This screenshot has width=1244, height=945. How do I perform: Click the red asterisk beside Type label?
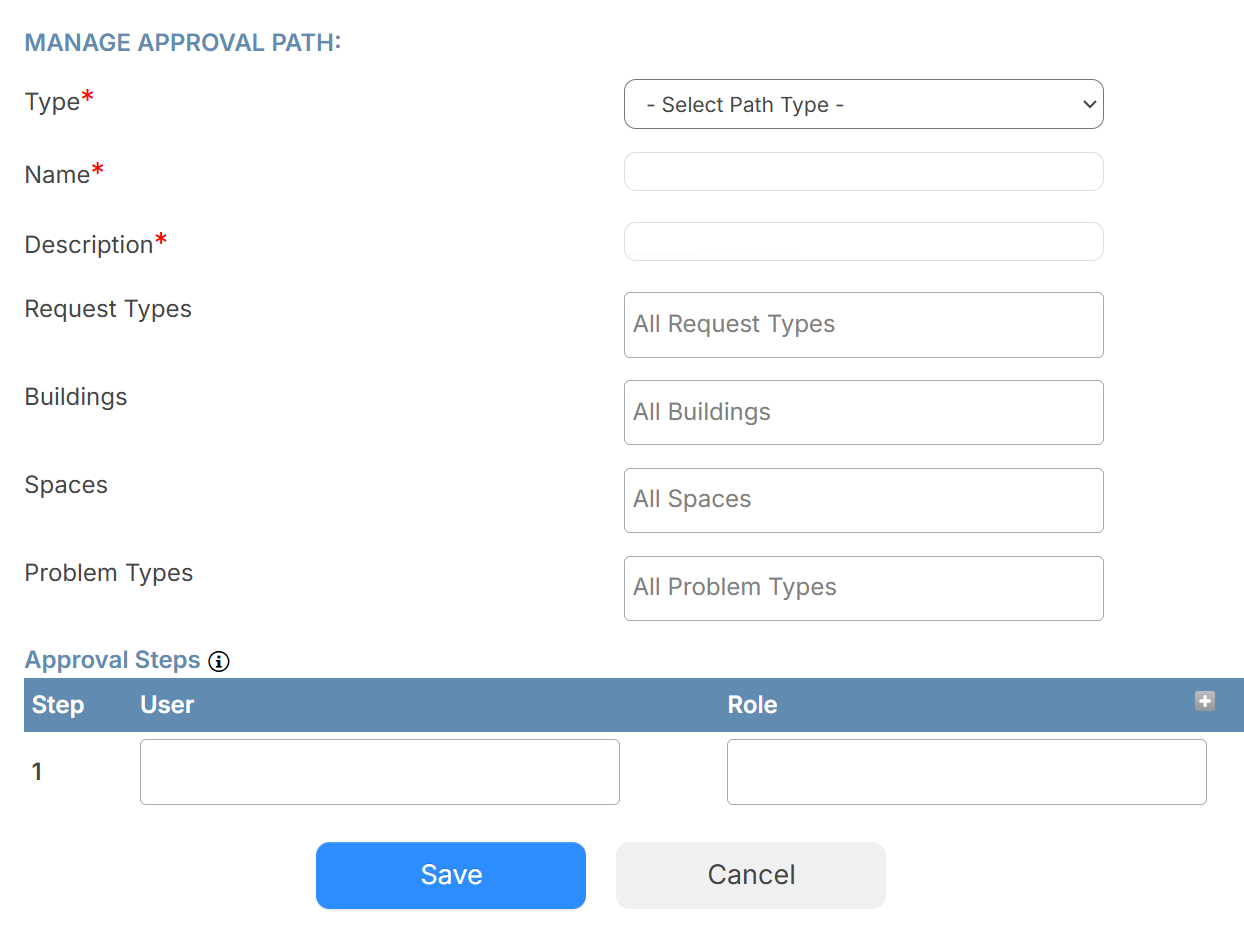click(x=88, y=93)
